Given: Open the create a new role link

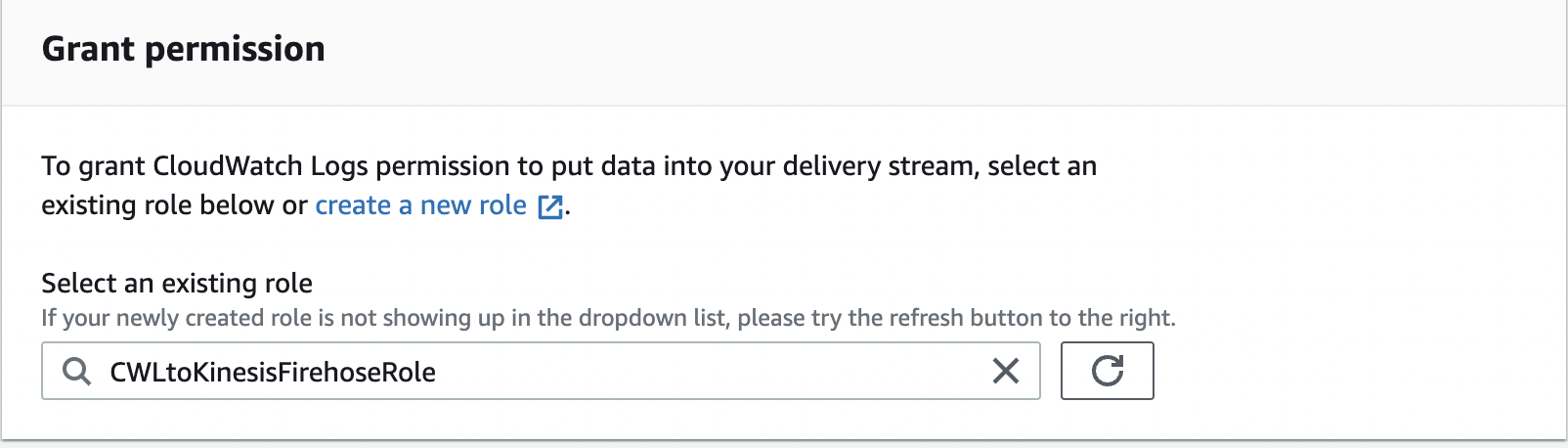Looking at the screenshot, I should coord(420,205).
